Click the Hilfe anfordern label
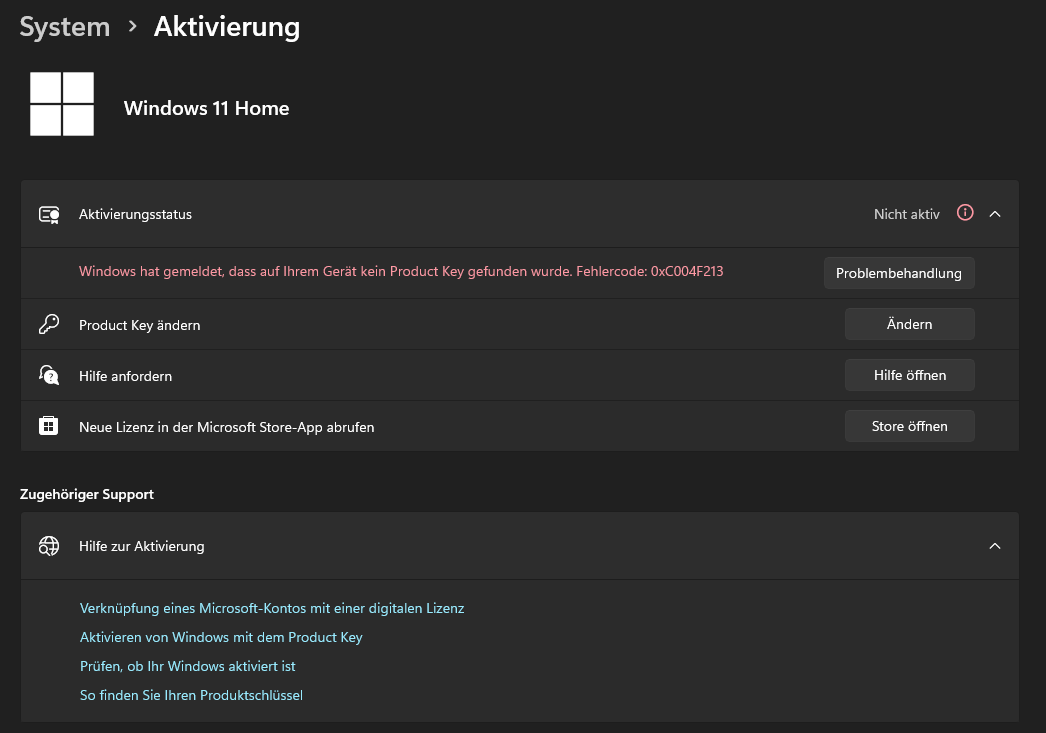Screen dimensions: 1046x733 click(125, 376)
